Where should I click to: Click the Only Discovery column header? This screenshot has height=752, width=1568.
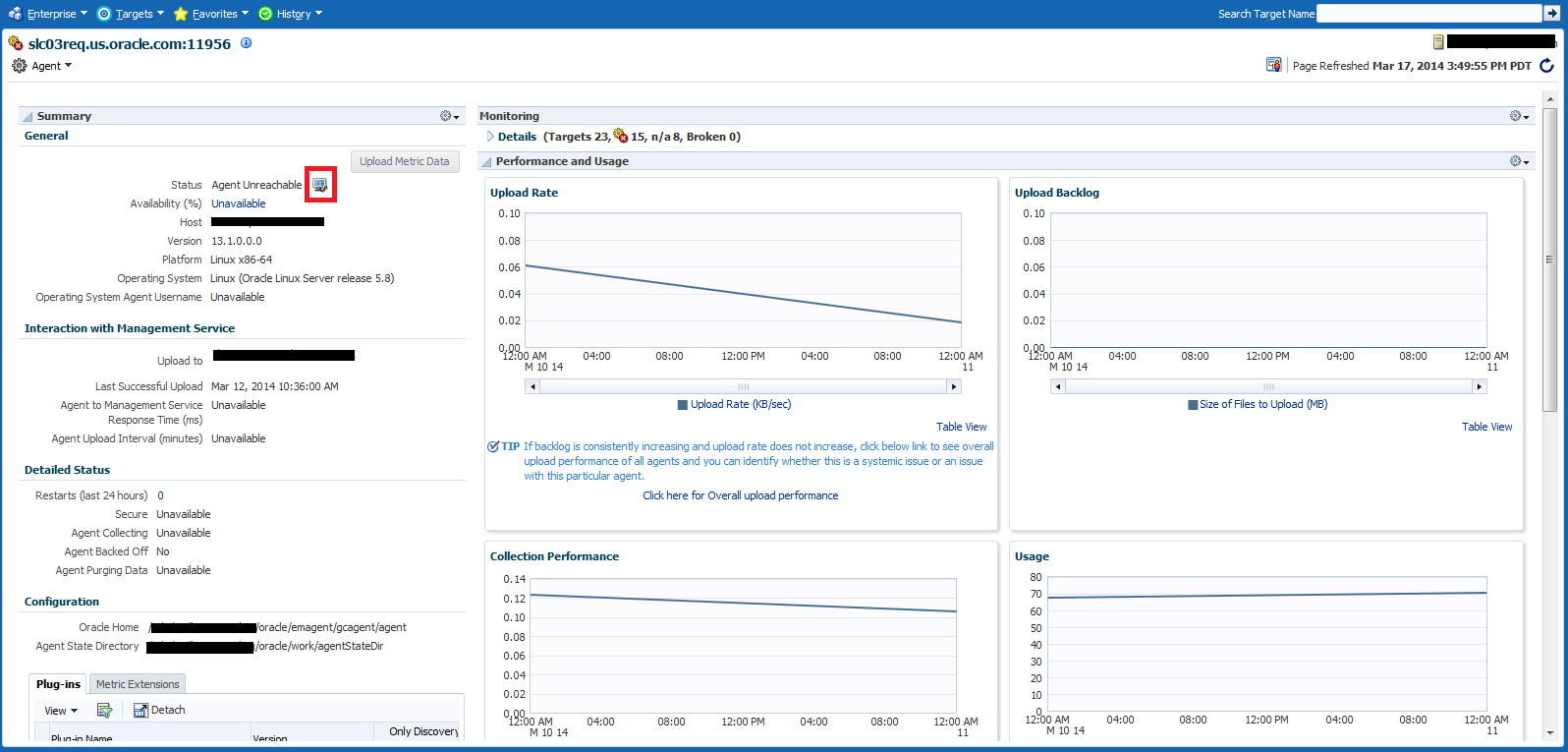(423, 731)
